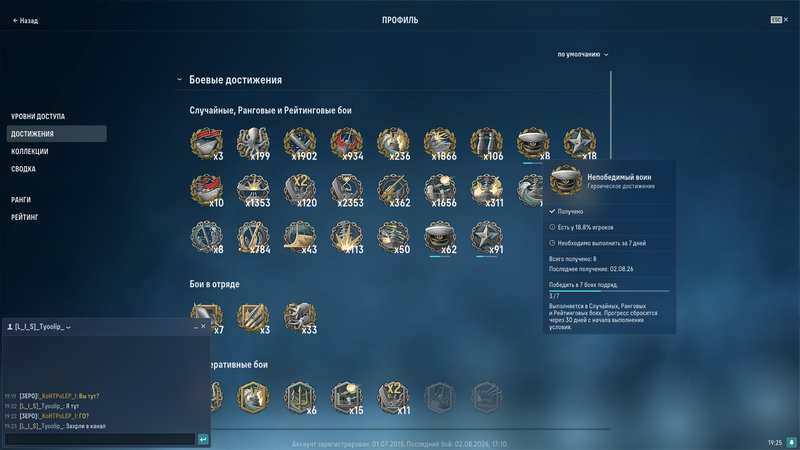Screen dimensions: 800x450
Task: Select the trident cooperative badge x6
Action: coord(300,398)
